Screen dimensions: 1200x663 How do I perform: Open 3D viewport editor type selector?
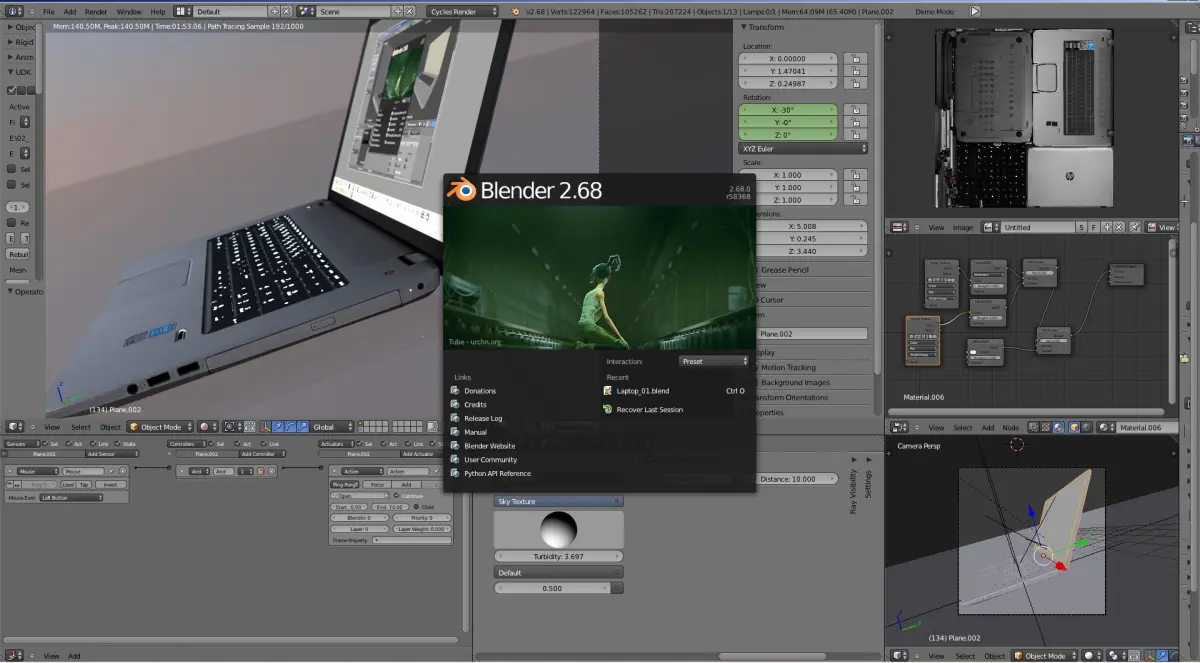[15, 427]
